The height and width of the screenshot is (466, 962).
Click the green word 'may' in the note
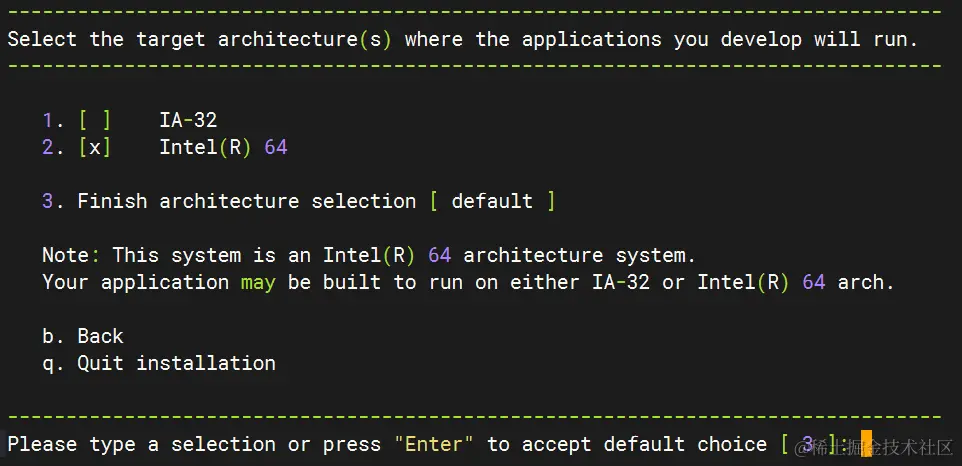[x=258, y=283]
